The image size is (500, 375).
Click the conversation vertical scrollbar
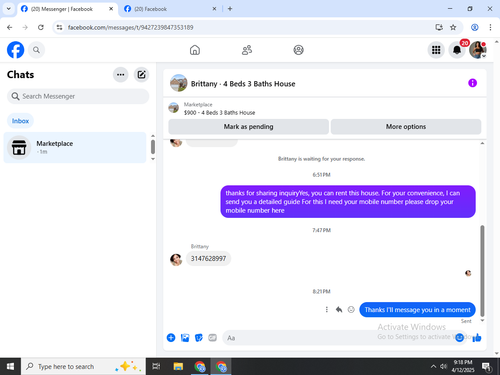482,271
